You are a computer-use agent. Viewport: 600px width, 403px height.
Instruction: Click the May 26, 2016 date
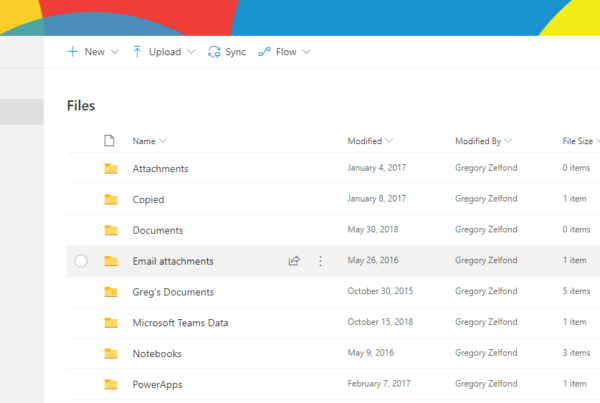coord(373,260)
